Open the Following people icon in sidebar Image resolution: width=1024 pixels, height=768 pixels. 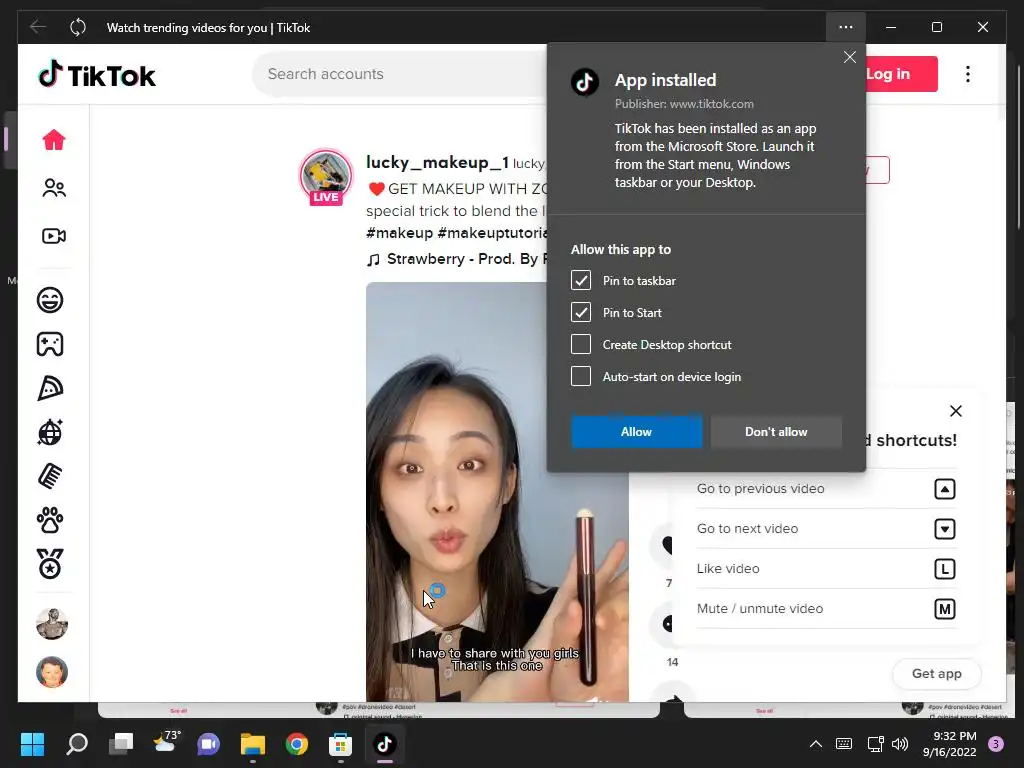[54, 188]
